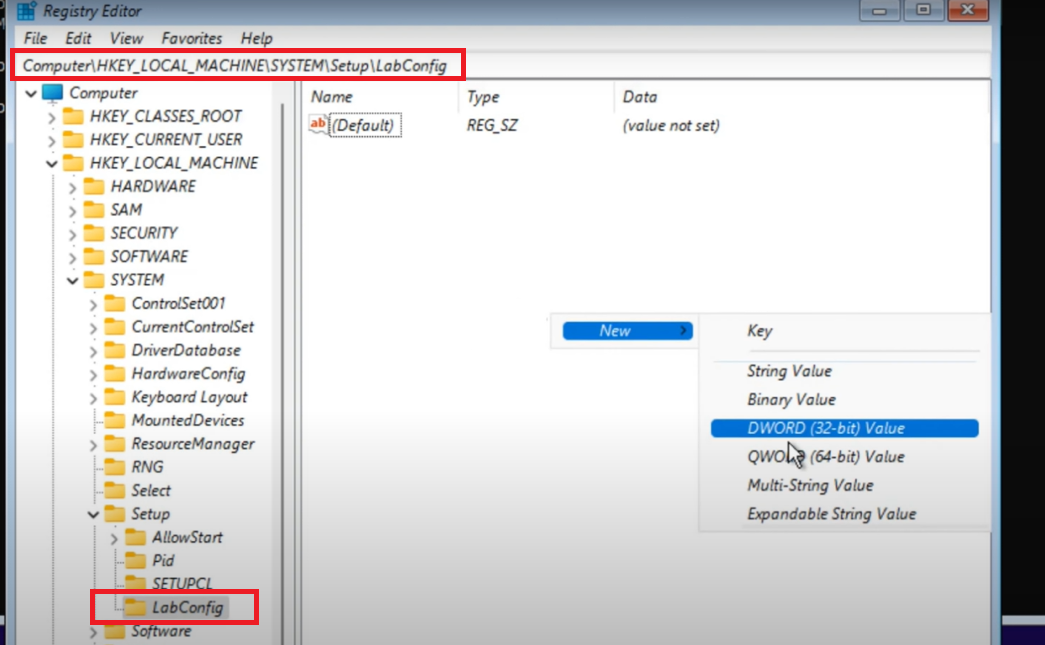Expand the AllowStart key arrow
This screenshot has height=645, width=1045.
click(x=113, y=538)
